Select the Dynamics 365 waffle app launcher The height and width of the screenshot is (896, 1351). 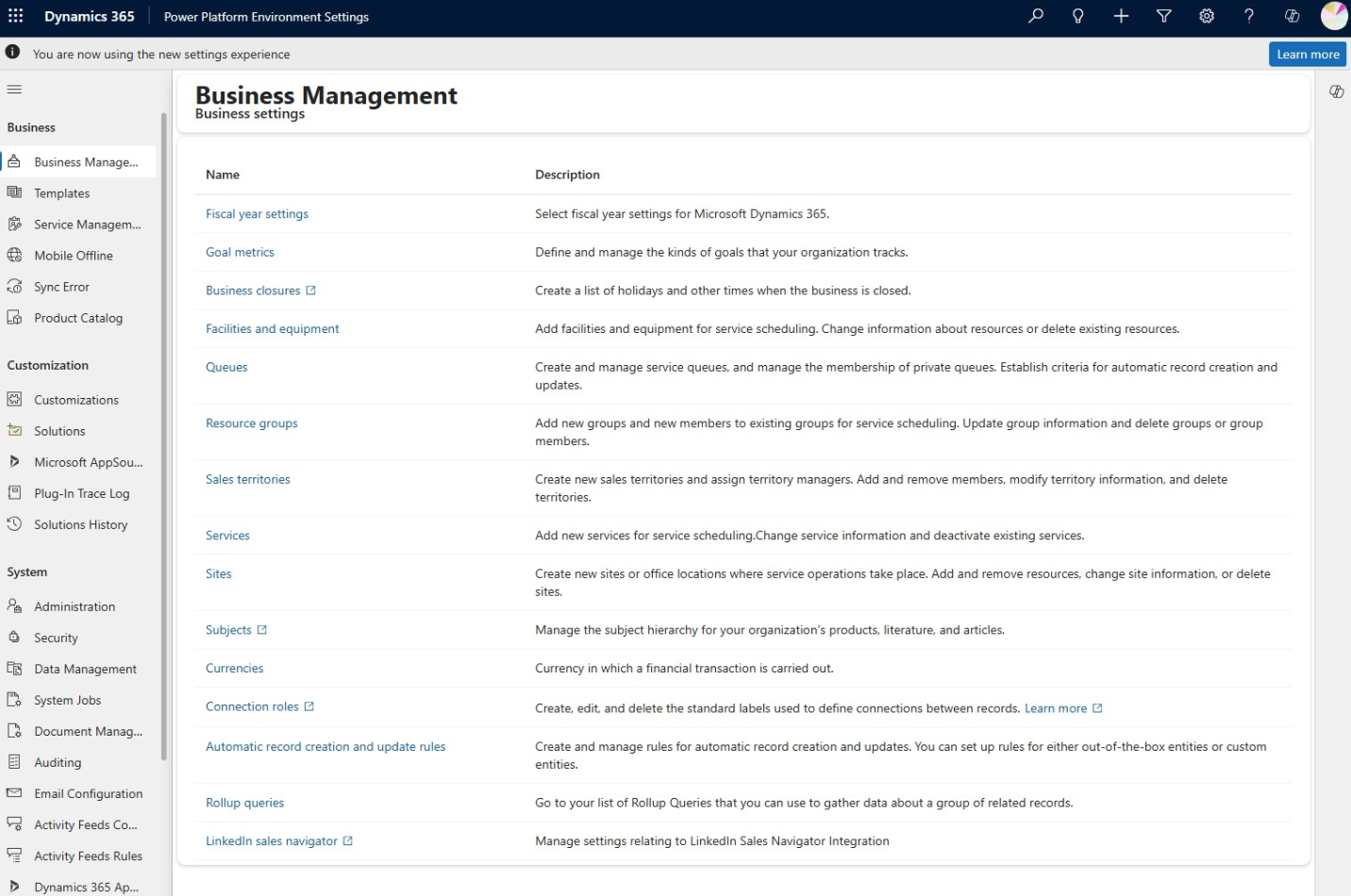[x=14, y=16]
